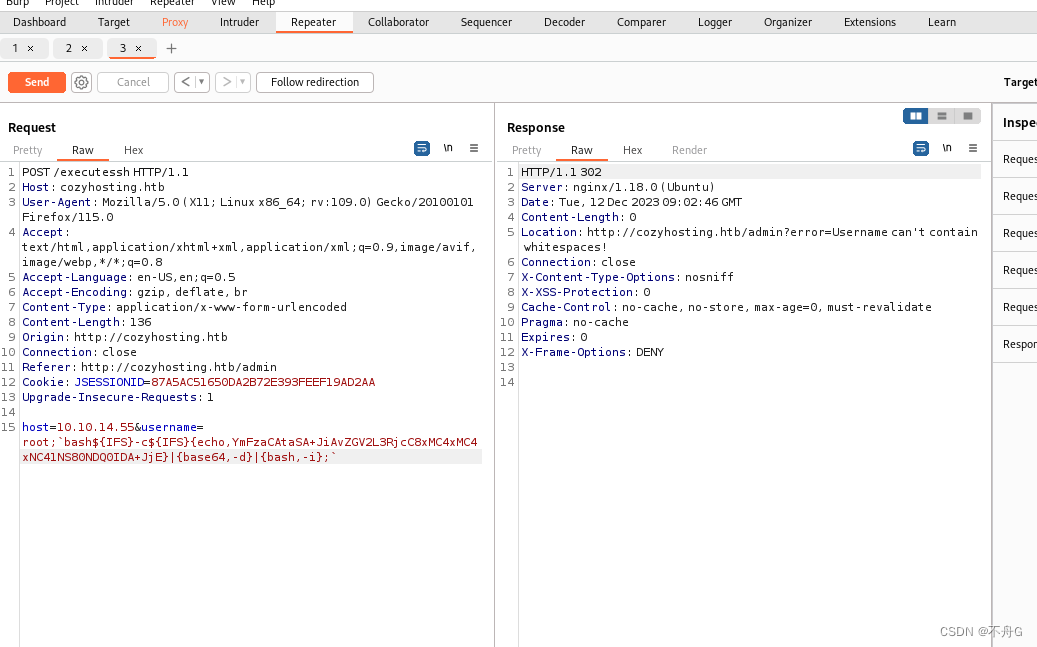Click Follow redirection button
The image size is (1037, 647).
click(315, 82)
